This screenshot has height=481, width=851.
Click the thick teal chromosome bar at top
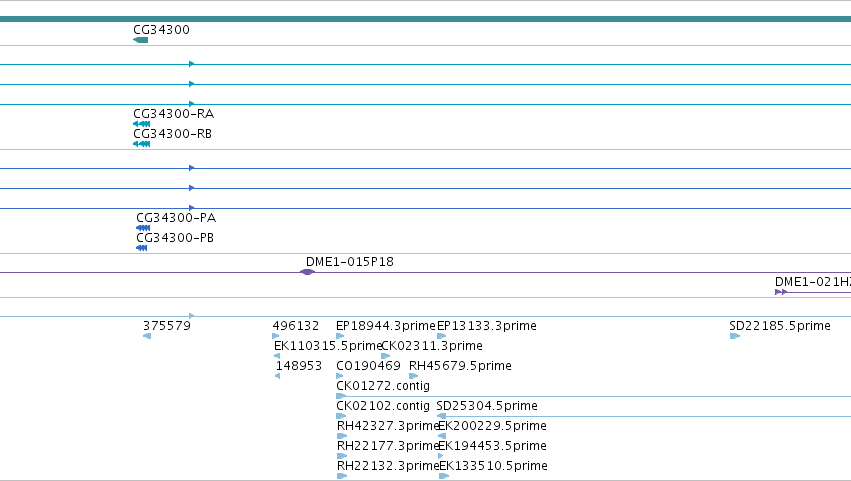(x=426, y=19)
